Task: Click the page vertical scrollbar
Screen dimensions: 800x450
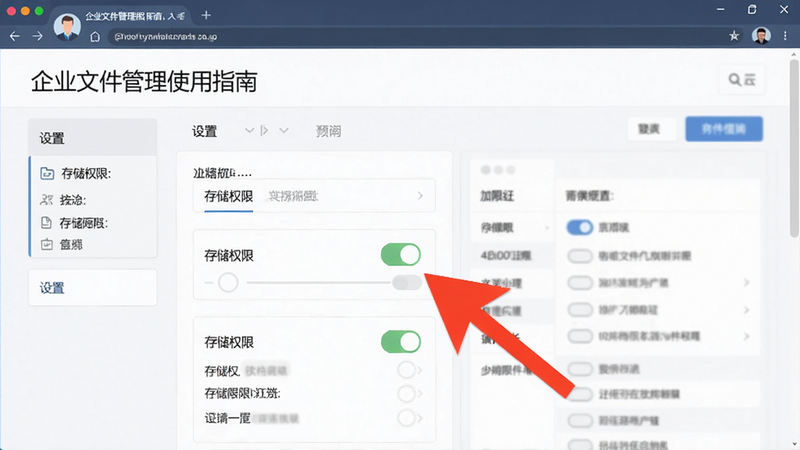Action: pyautogui.click(x=794, y=148)
